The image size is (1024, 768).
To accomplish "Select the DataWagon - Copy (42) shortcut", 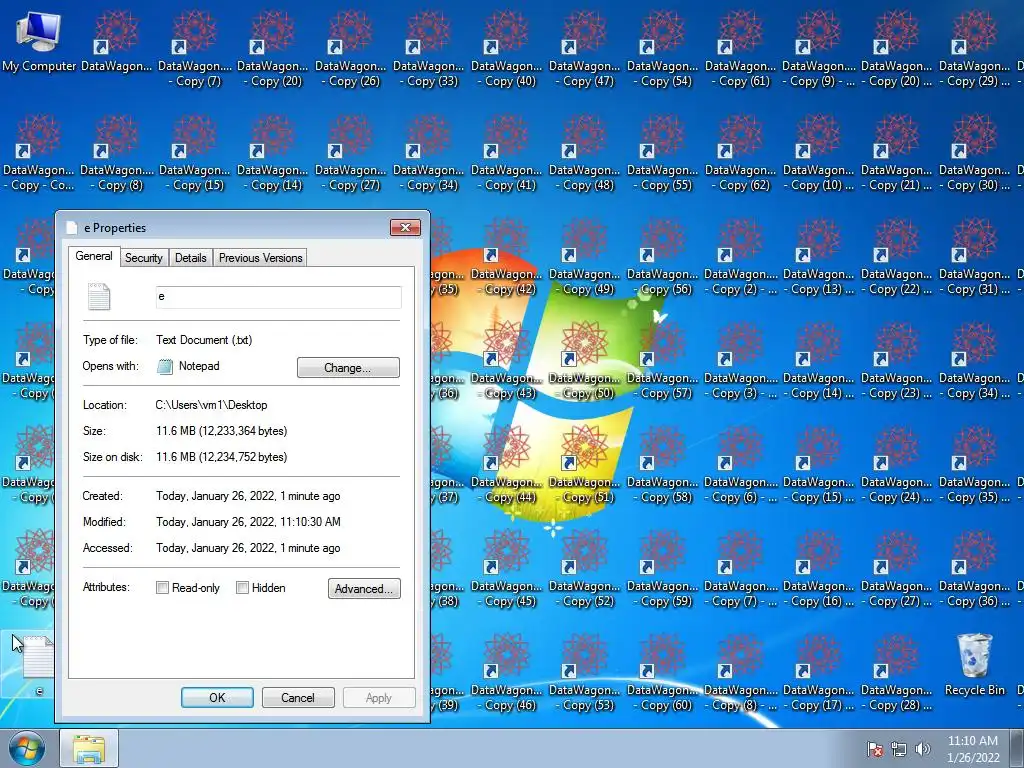I will [507, 257].
